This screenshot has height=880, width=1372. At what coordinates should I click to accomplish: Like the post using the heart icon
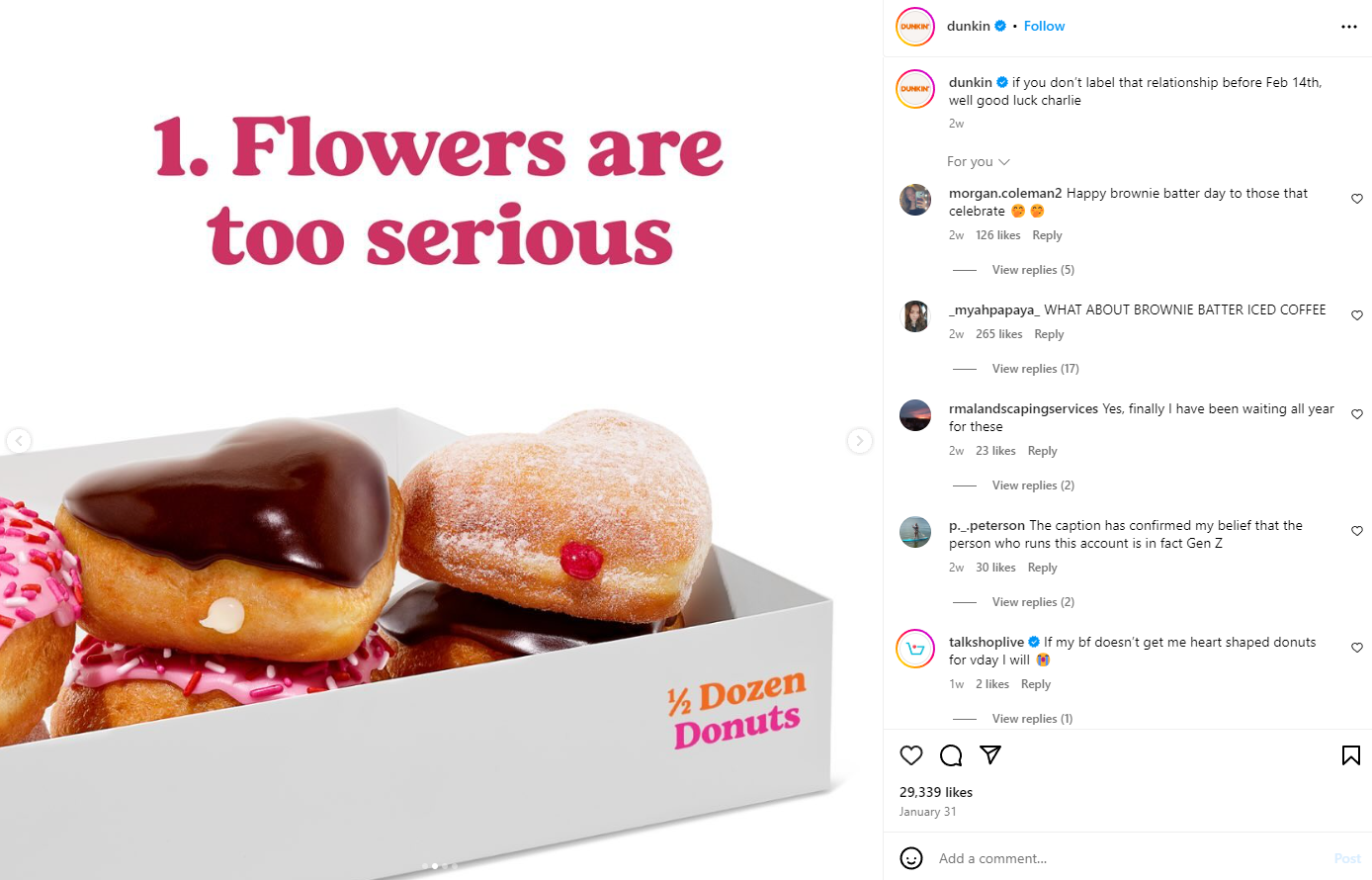tap(910, 754)
